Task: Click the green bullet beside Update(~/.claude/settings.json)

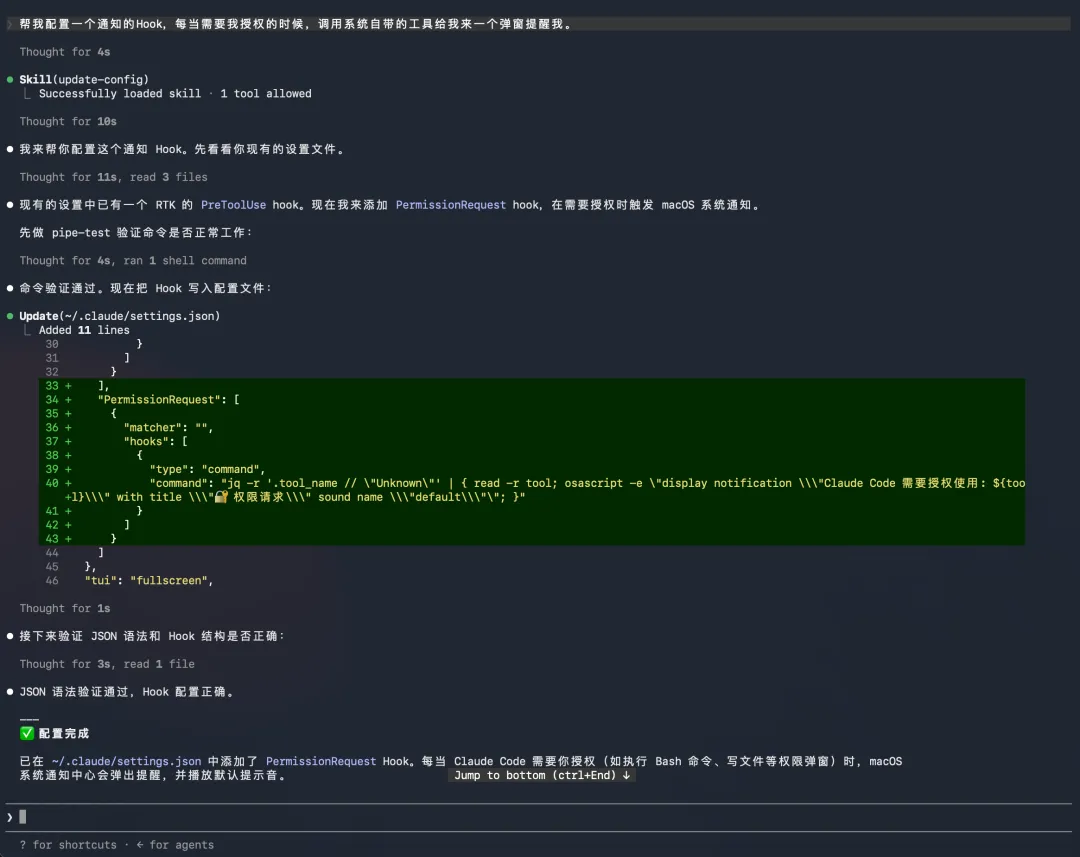Action: 10,316
